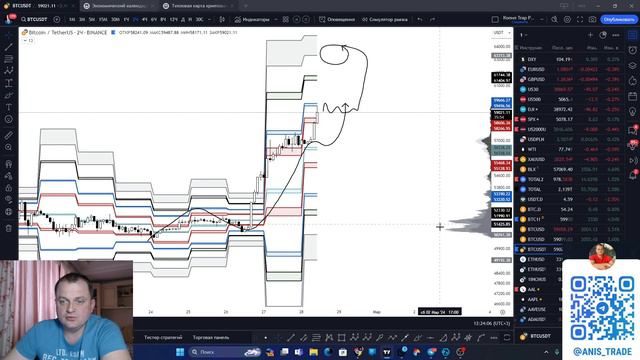Toggle hide all drawings eye icon
Image resolution: width=640 pixels, height=360 pixels.
click(x=9, y=200)
